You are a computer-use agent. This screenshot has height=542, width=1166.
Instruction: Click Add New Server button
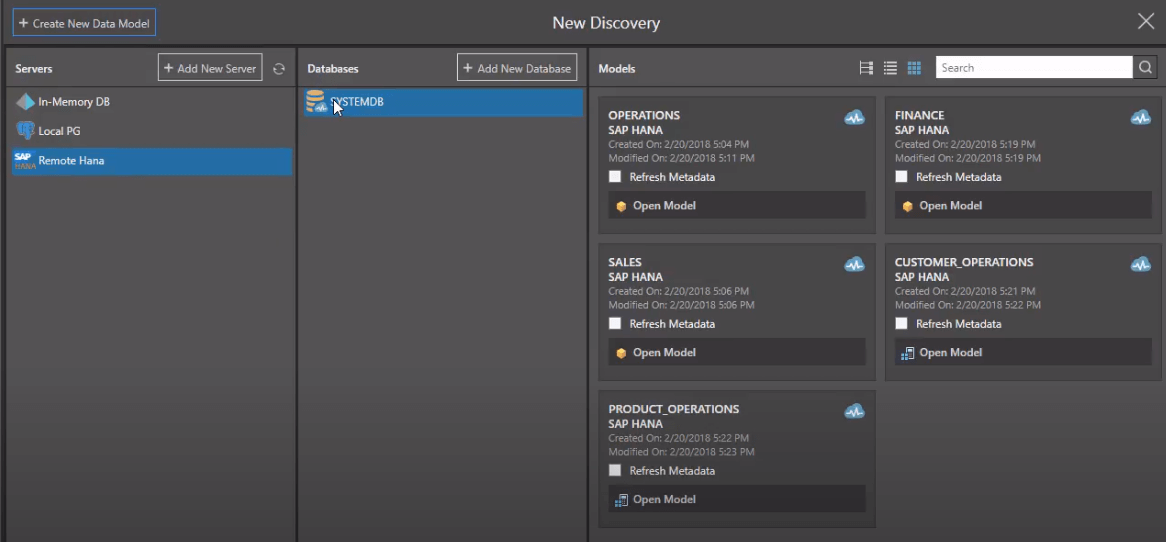210,68
